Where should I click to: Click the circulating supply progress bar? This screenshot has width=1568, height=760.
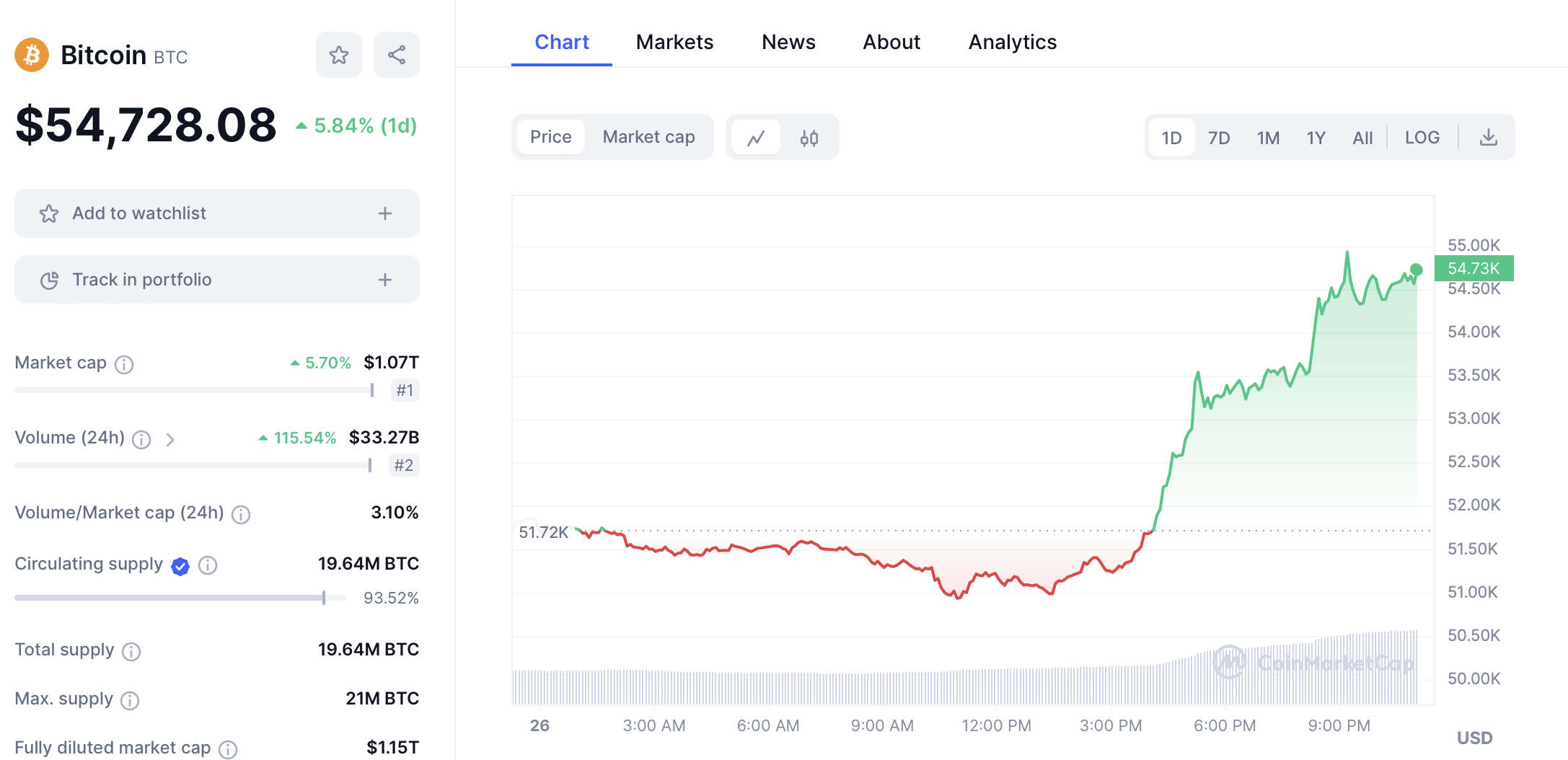180,598
